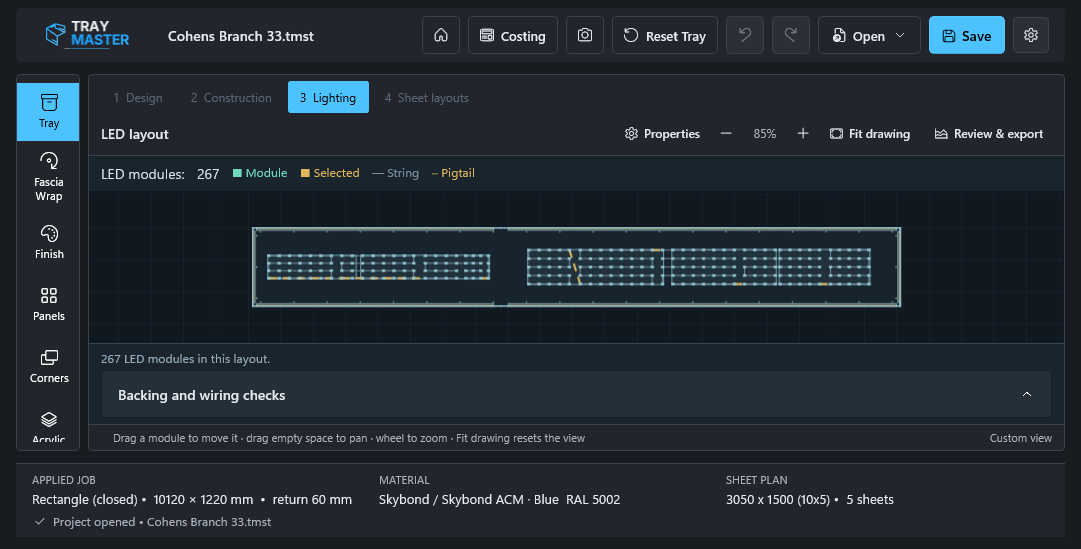Click the 85% zoom level value

click(x=765, y=134)
